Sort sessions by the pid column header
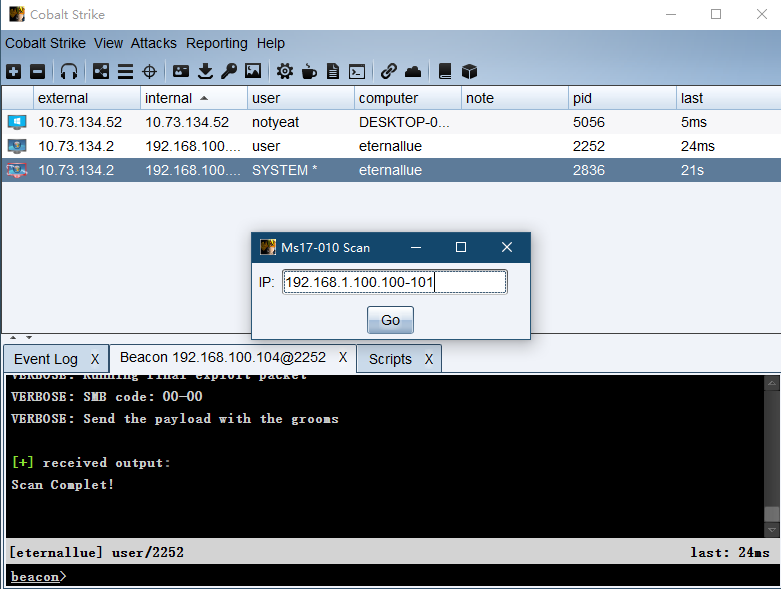Viewport: 781px width, 589px height. pos(622,98)
